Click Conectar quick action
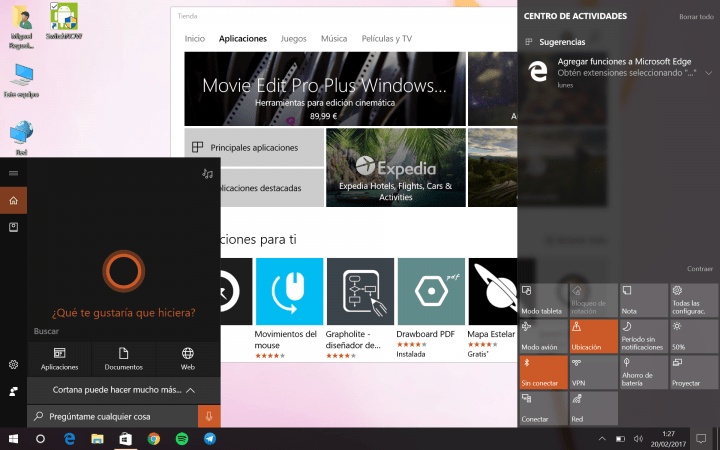The width and height of the screenshot is (720, 450). [544, 408]
